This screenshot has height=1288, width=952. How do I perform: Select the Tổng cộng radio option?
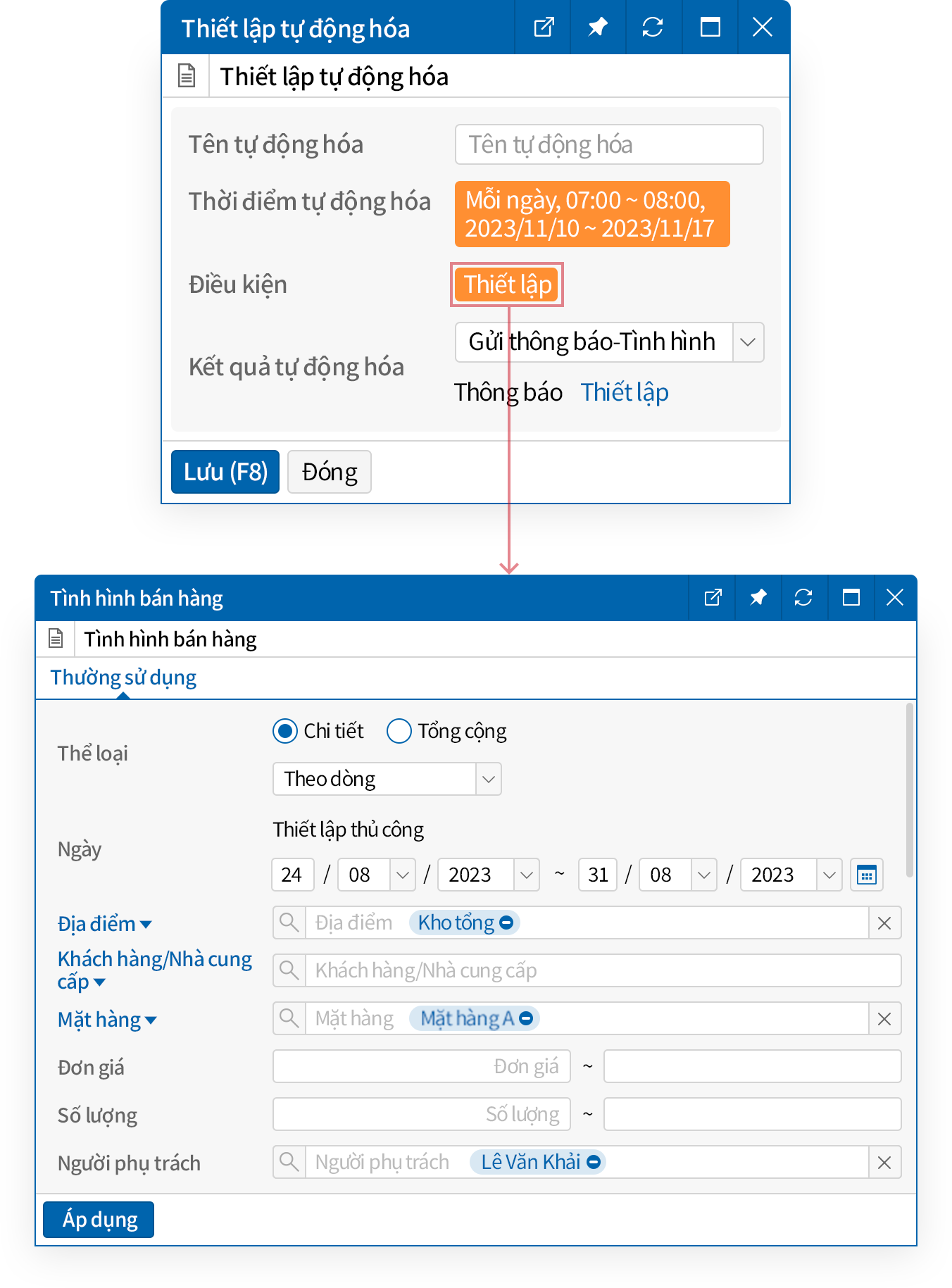[x=399, y=731]
